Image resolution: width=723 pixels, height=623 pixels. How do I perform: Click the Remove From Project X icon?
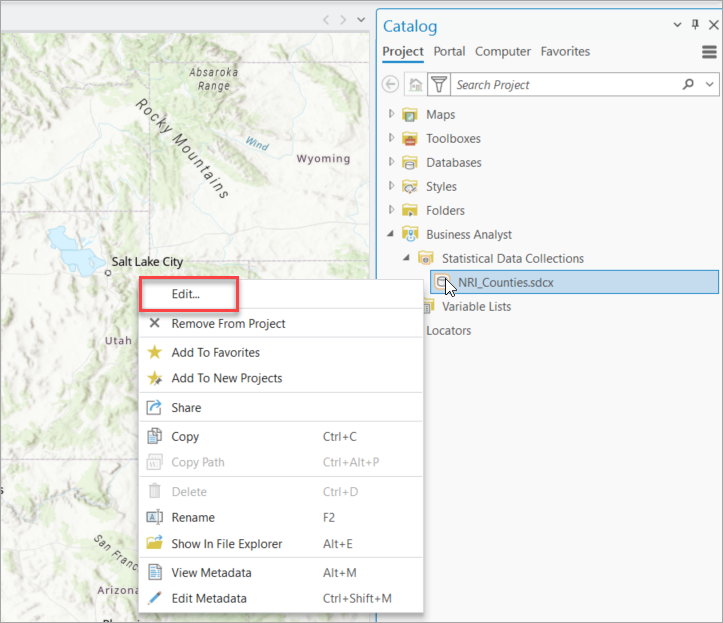coord(154,323)
